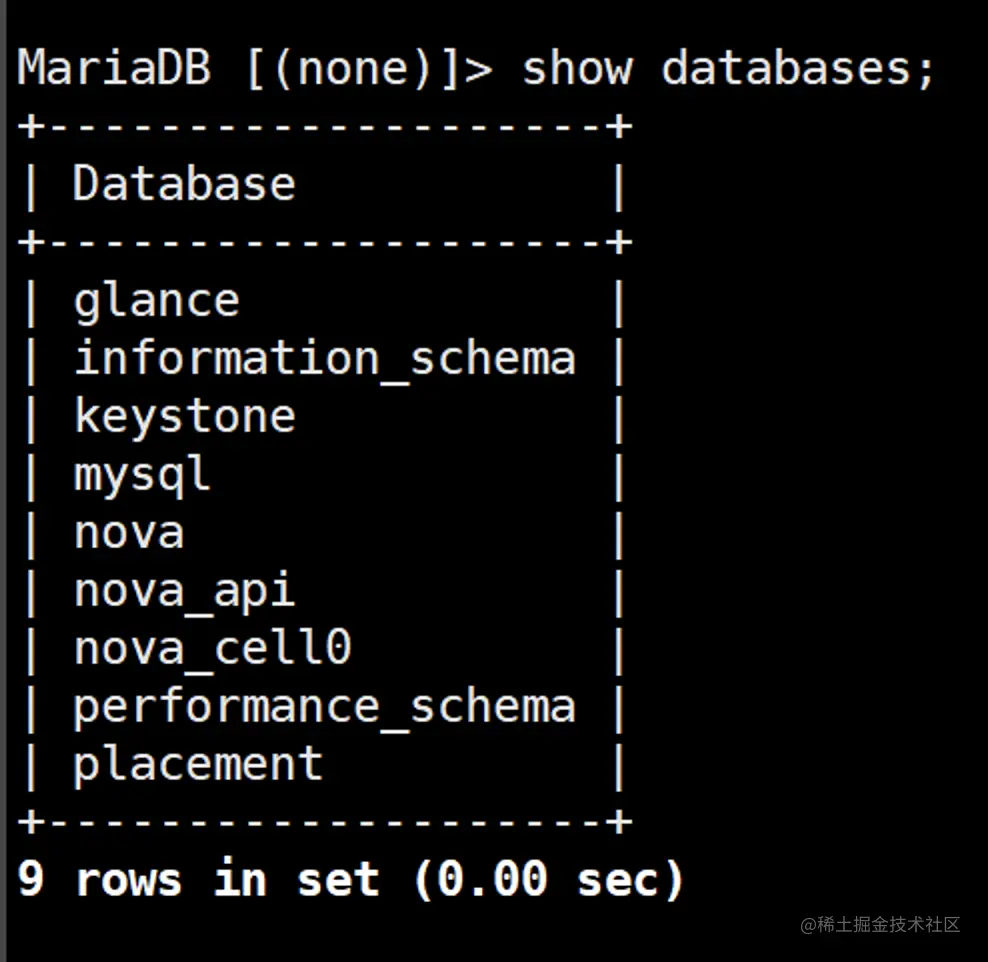The height and width of the screenshot is (962, 988).
Task: Click the top table border line
Action: (x=325, y=126)
